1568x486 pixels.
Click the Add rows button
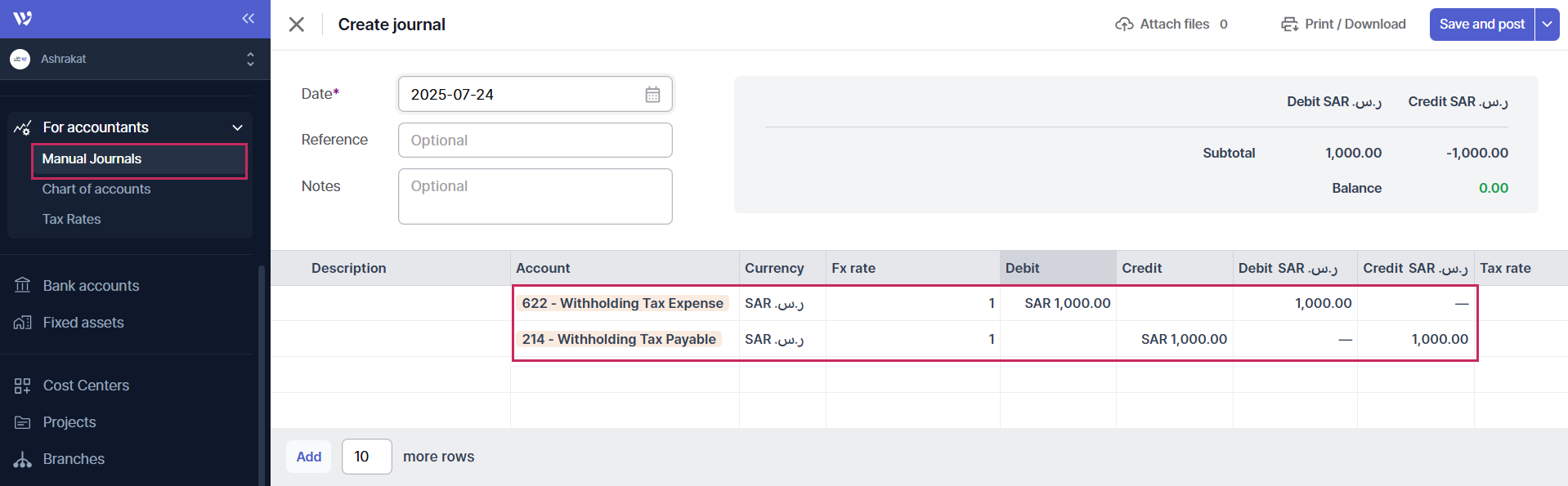click(308, 457)
